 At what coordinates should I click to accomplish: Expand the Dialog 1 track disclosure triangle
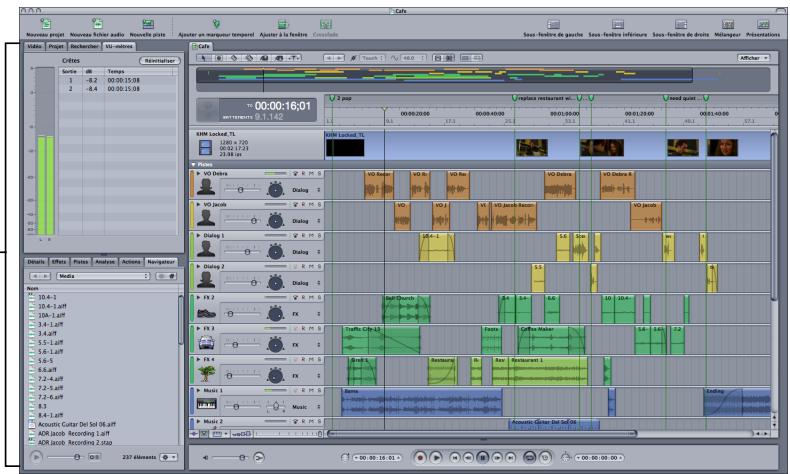click(199, 235)
